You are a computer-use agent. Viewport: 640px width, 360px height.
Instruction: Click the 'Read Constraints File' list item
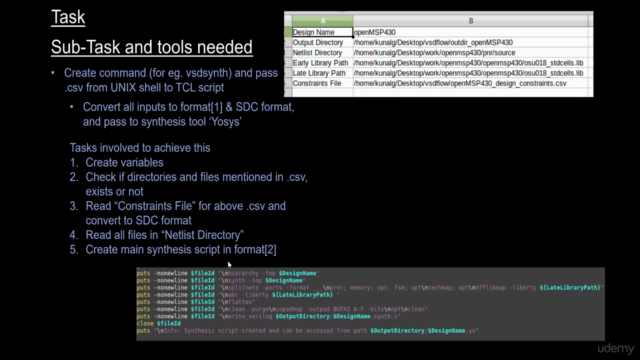click(x=178, y=213)
